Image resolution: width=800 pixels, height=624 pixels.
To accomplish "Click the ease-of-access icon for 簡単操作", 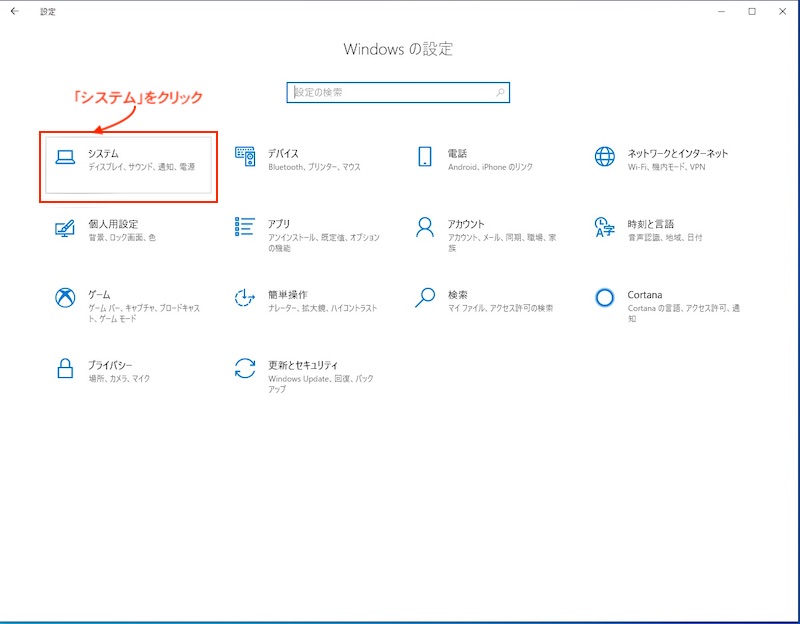I will click(245, 297).
